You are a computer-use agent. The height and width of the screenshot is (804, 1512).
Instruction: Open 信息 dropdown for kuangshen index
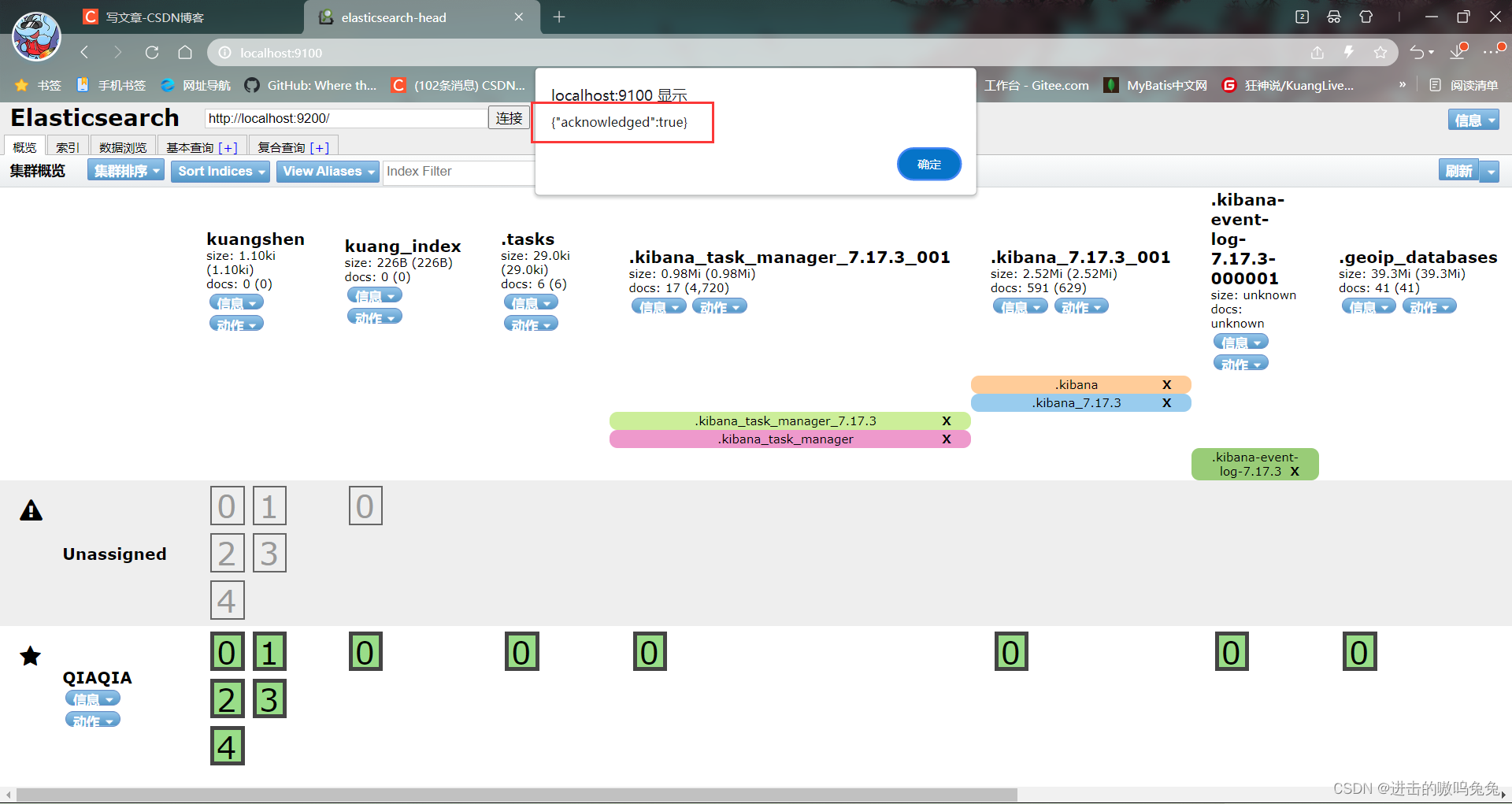click(x=236, y=302)
